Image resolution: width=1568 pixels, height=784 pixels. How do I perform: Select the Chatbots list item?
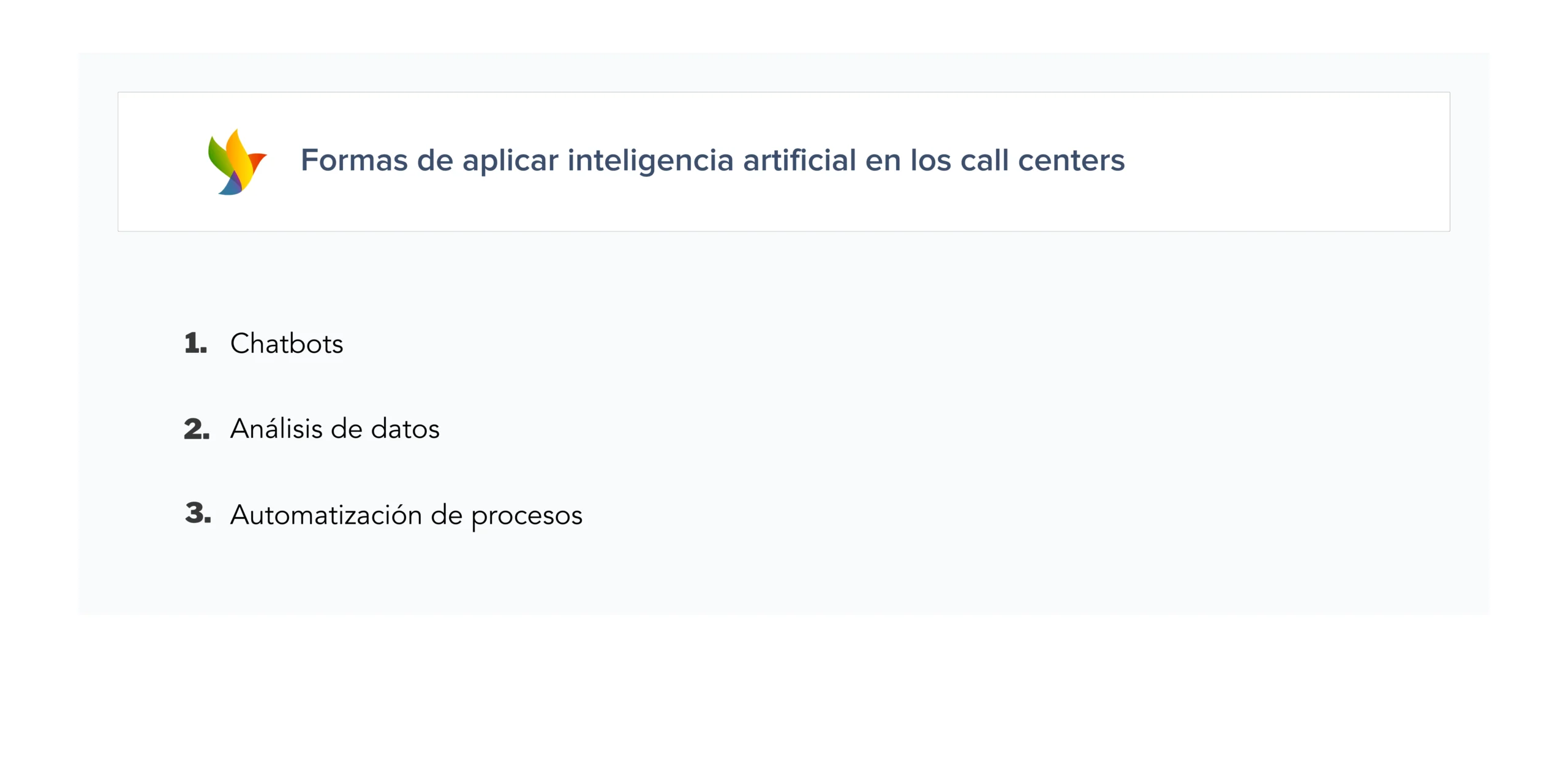[x=286, y=344]
